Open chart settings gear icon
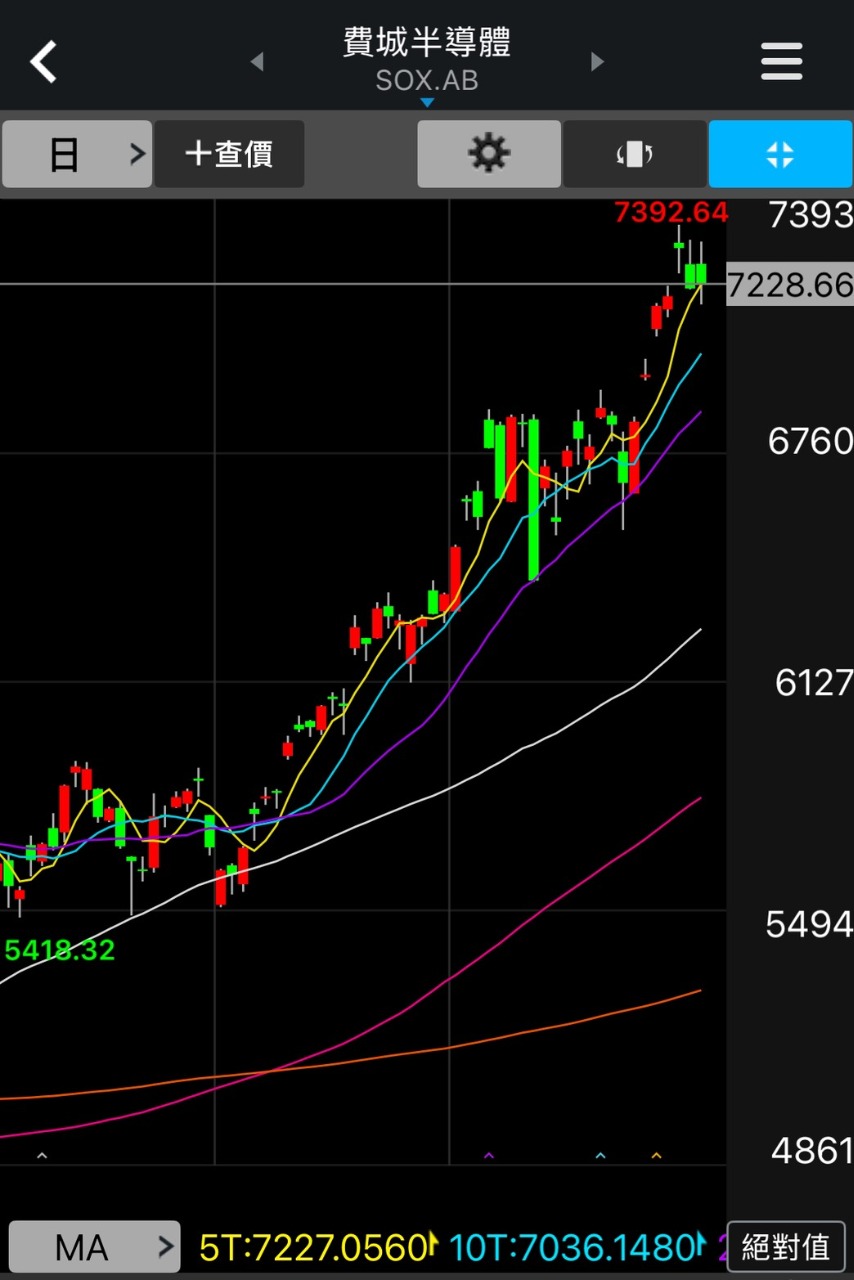Screen dimensions: 854x1280 (489, 154)
